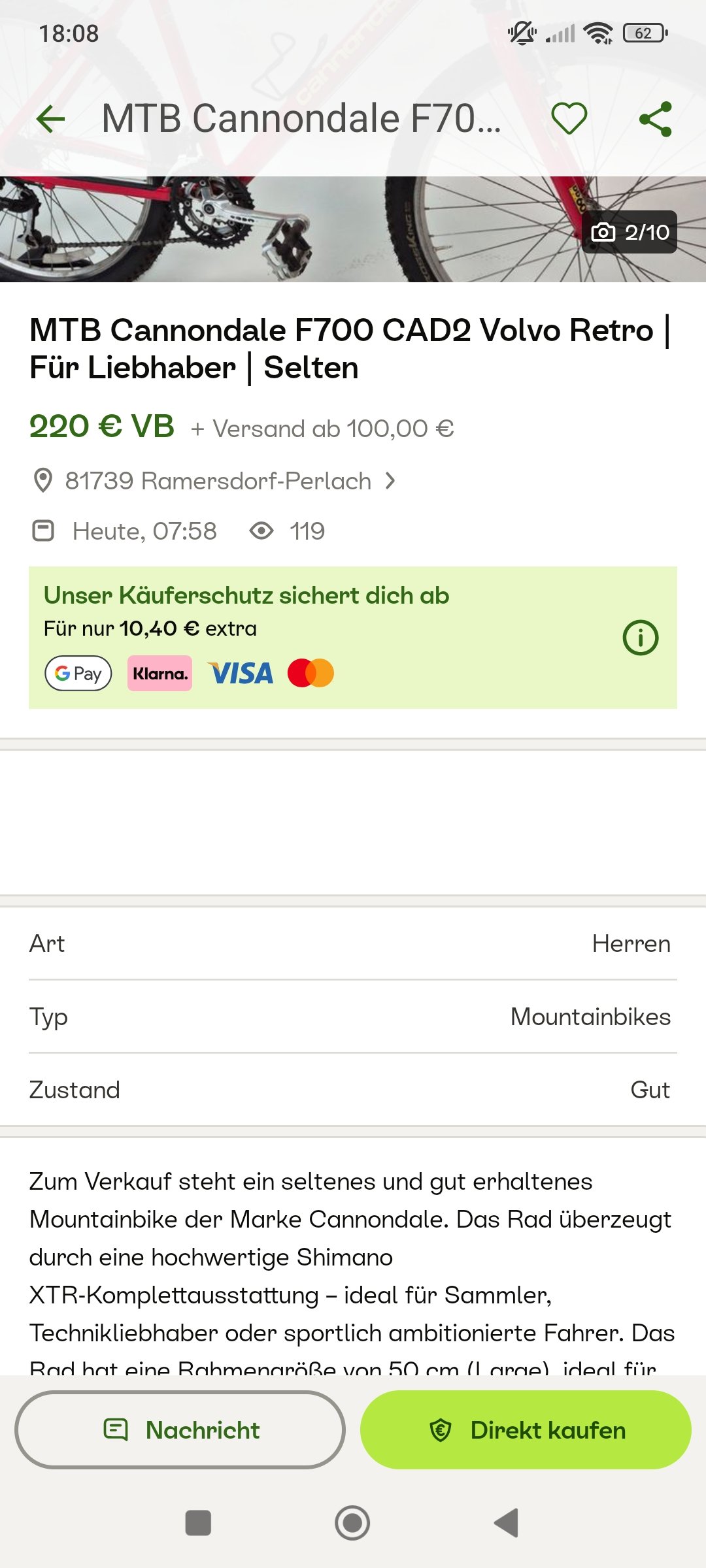
Task: Open Käuferschutz info icon
Action: click(x=640, y=638)
